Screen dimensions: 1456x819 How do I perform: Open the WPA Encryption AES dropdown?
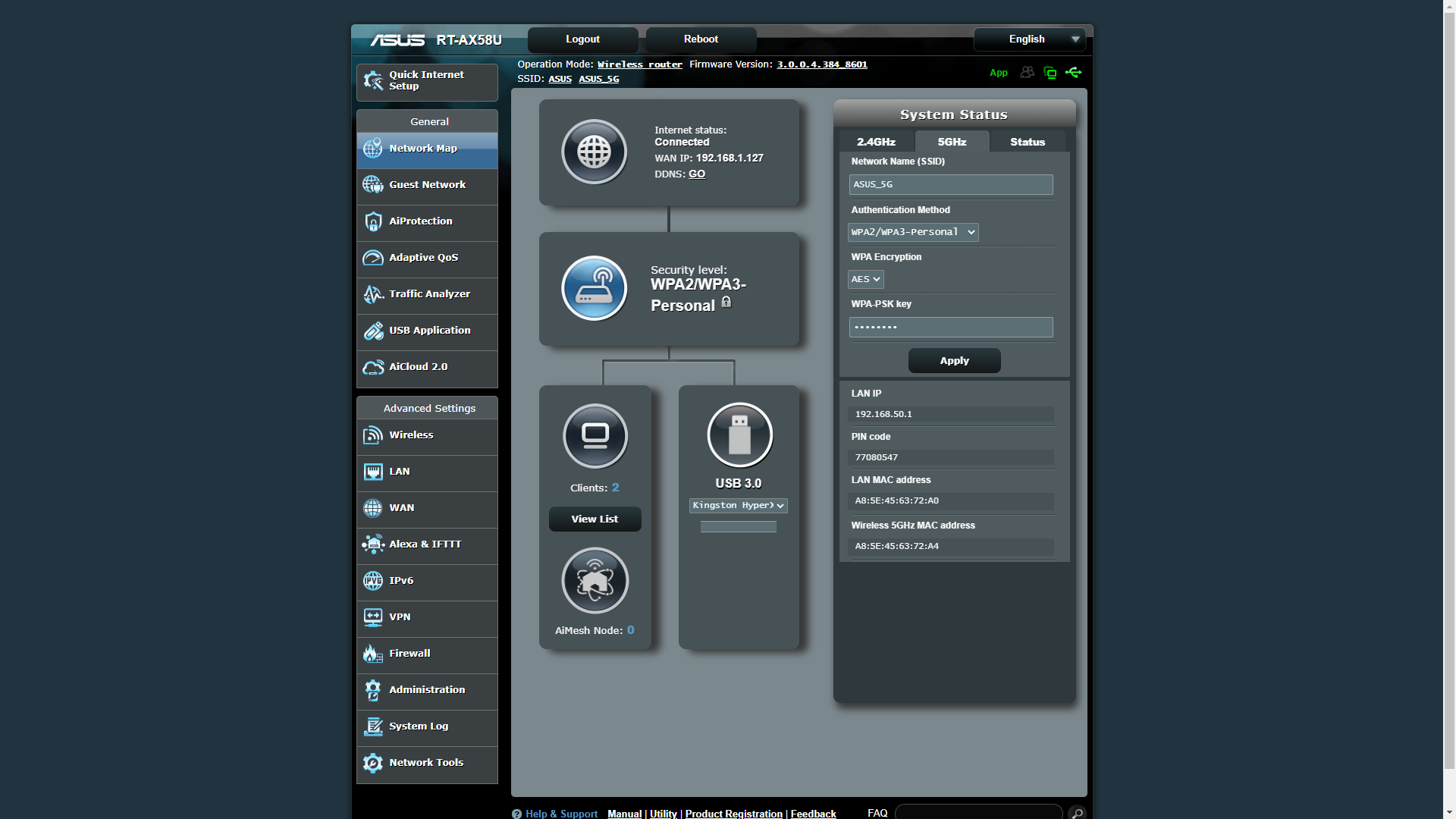point(865,279)
